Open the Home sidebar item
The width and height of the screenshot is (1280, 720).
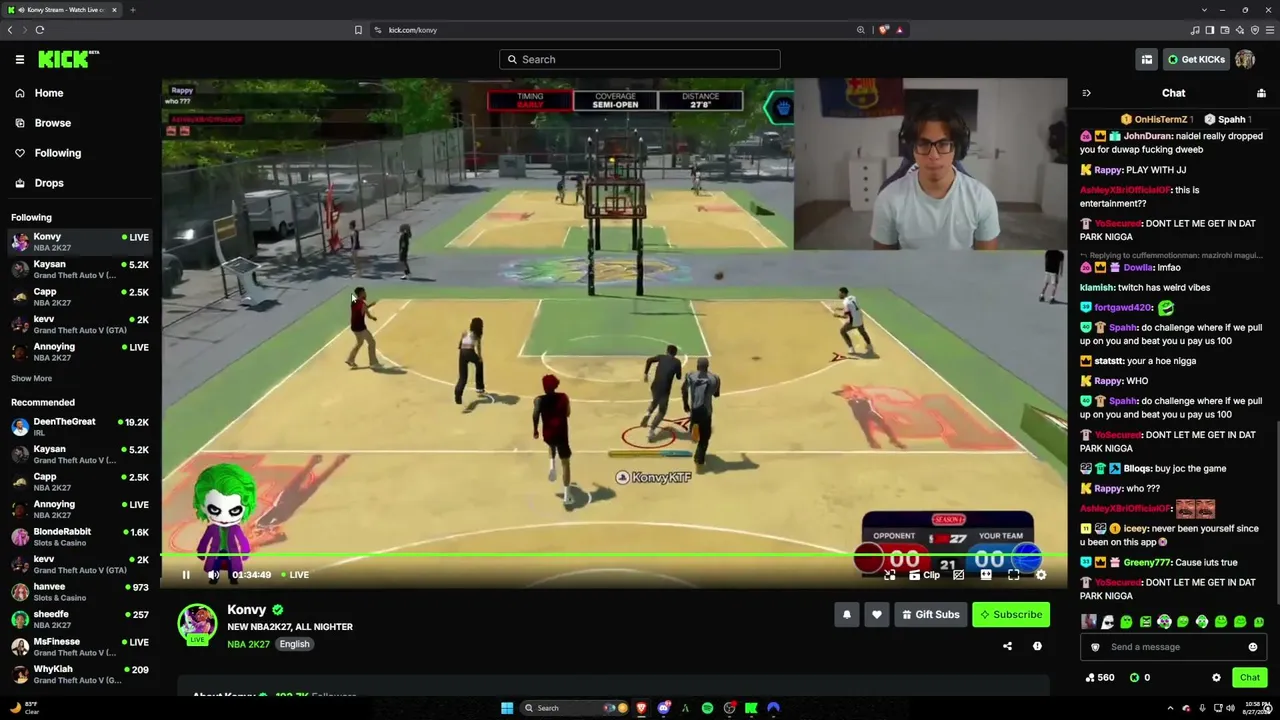tap(48, 93)
